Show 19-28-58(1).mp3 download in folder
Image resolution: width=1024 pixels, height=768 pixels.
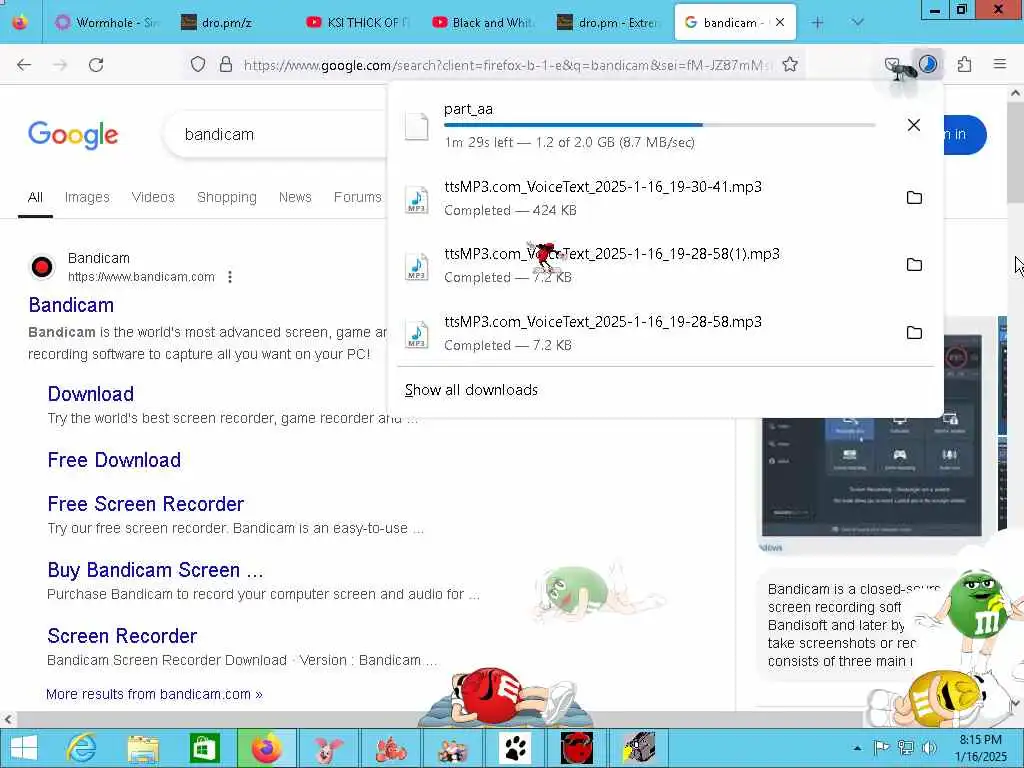click(914, 265)
